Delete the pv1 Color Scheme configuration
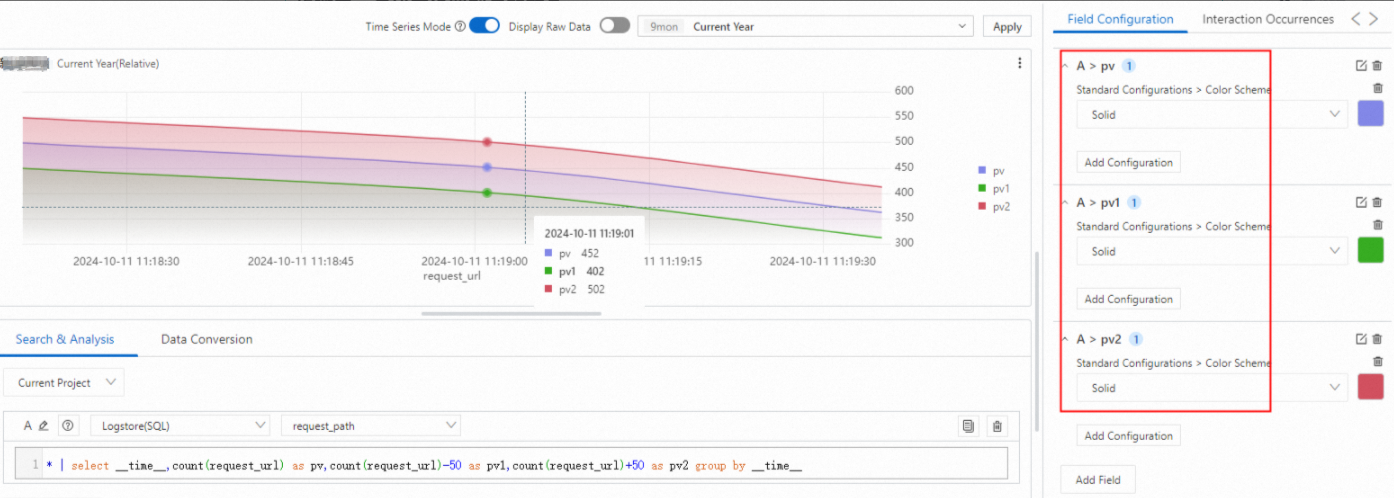1394x498 pixels. click(x=1377, y=225)
